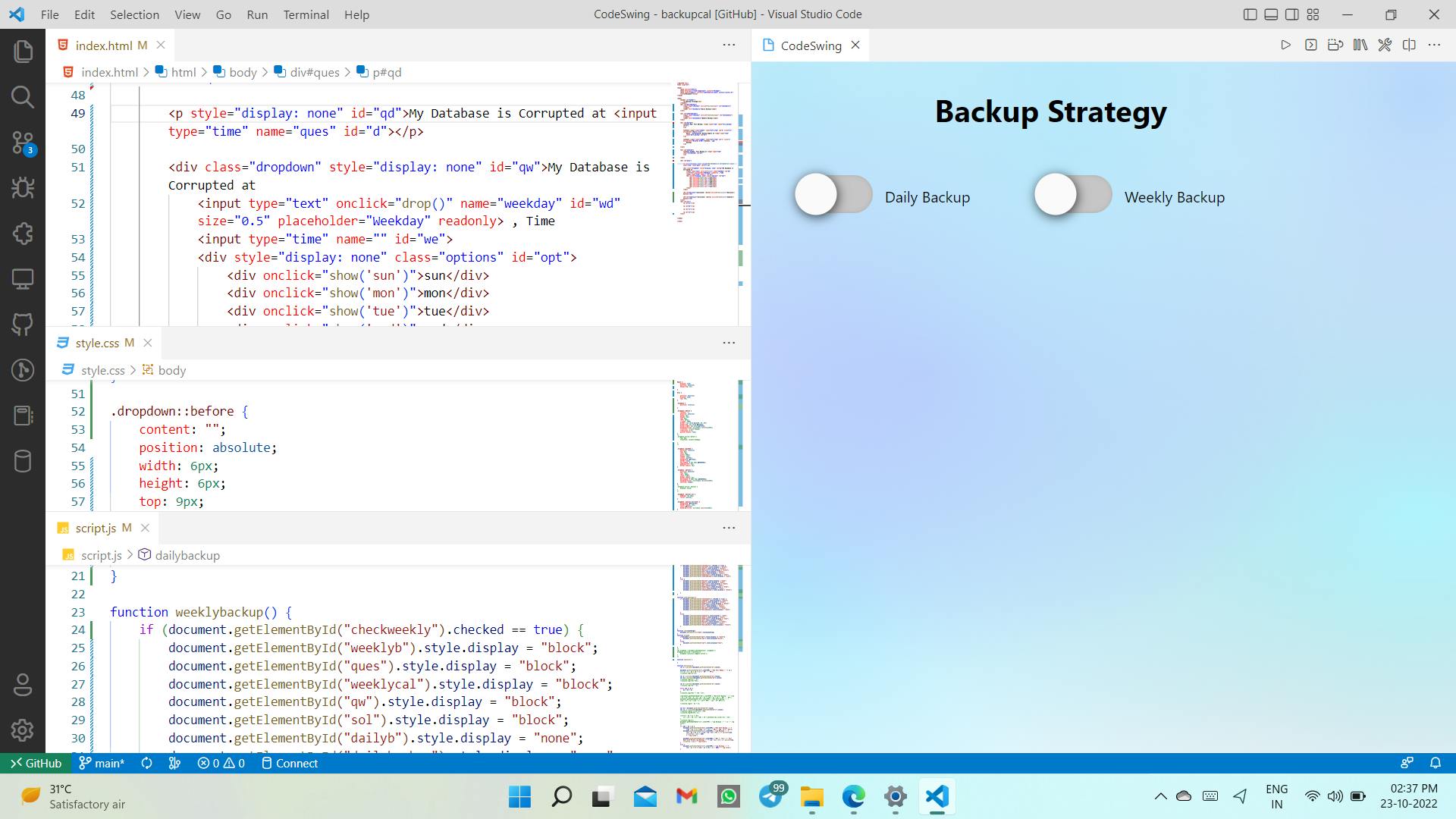The image size is (1456, 819).
Task: Open the Explorer view in activity bar
Action: coord(23,52)
